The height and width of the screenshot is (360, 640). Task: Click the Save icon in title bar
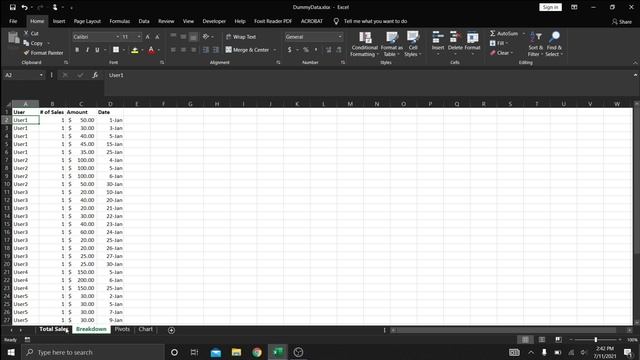coord(13,7)
